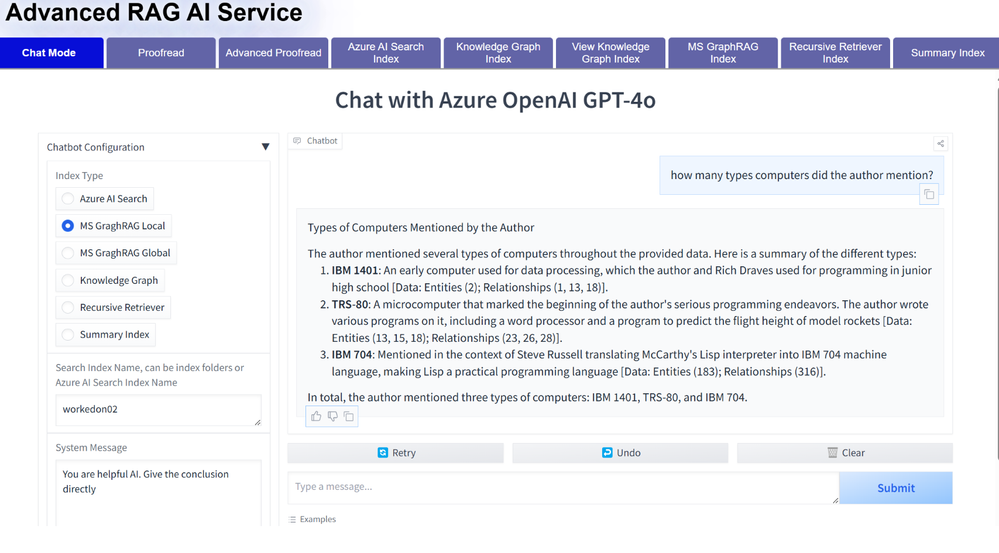Switch to the Chat Mode tab

(x=52, y=53)
